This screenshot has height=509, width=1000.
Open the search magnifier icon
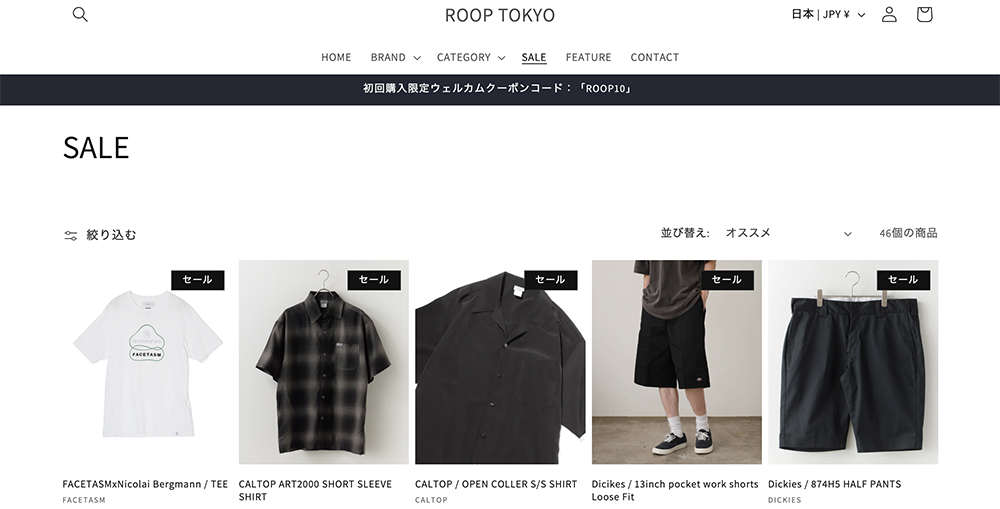(80, 14)
